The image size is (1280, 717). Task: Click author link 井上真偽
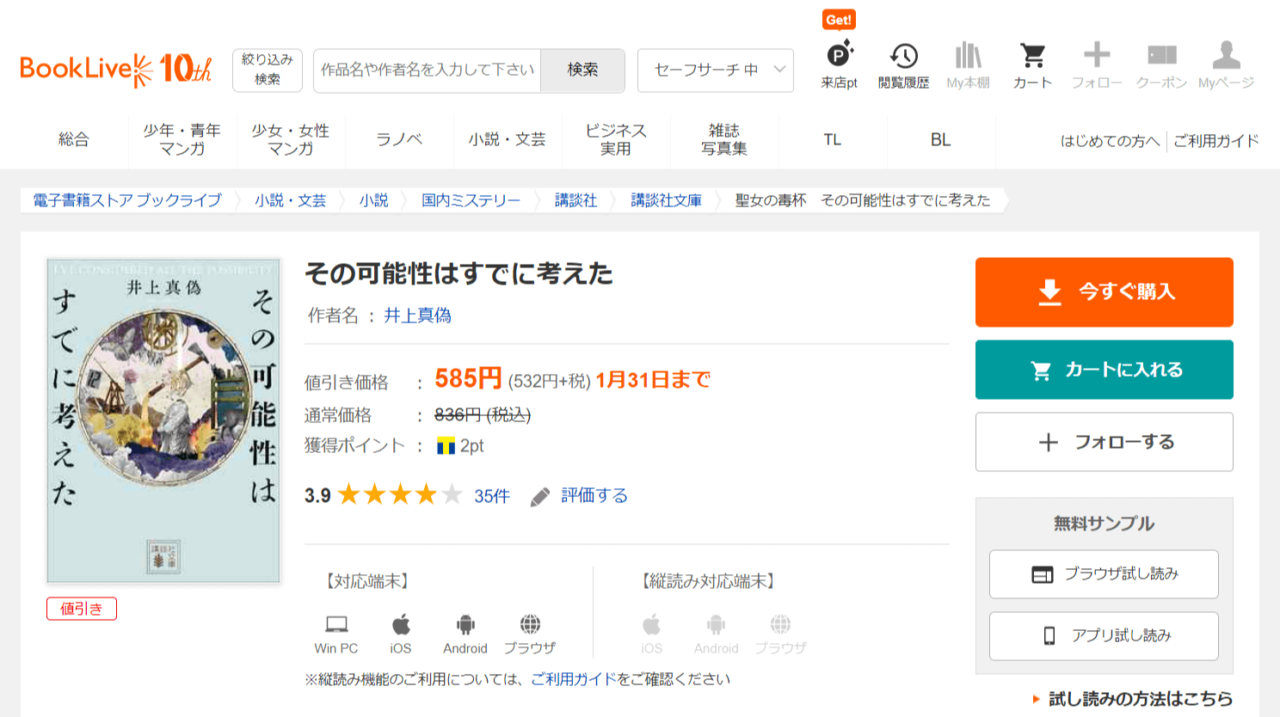(x=417, y=315)
